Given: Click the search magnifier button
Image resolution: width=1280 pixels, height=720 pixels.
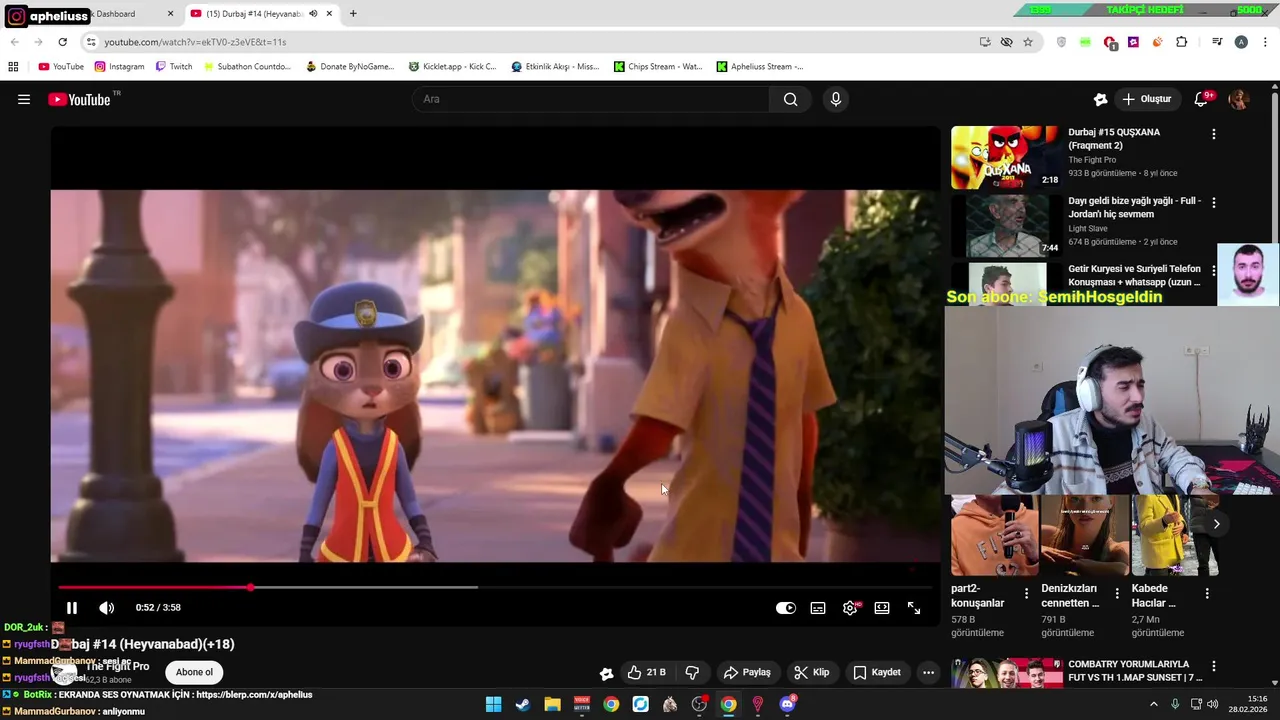Looking at the screenshot, I should pos(791,99).
